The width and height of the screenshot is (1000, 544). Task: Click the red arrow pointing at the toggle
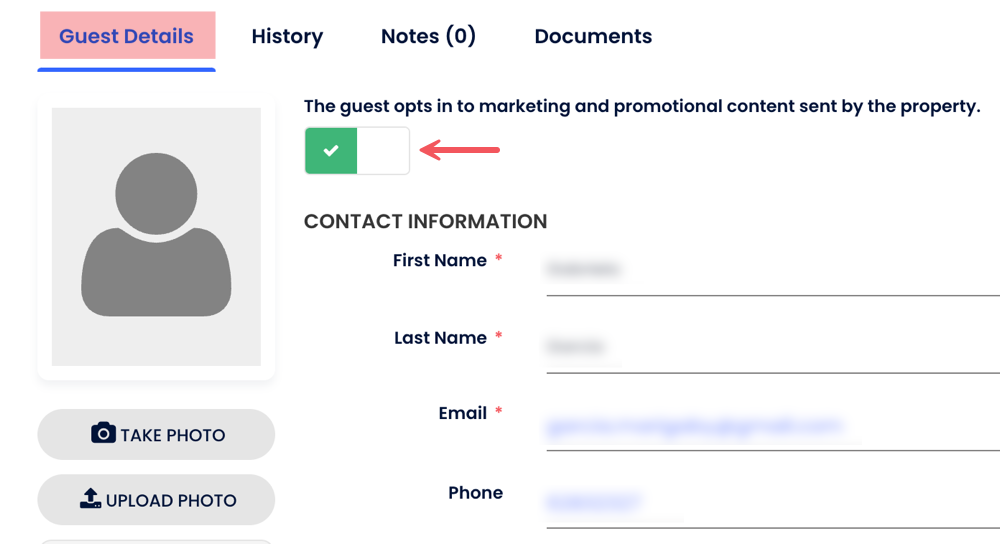(459, 151)
